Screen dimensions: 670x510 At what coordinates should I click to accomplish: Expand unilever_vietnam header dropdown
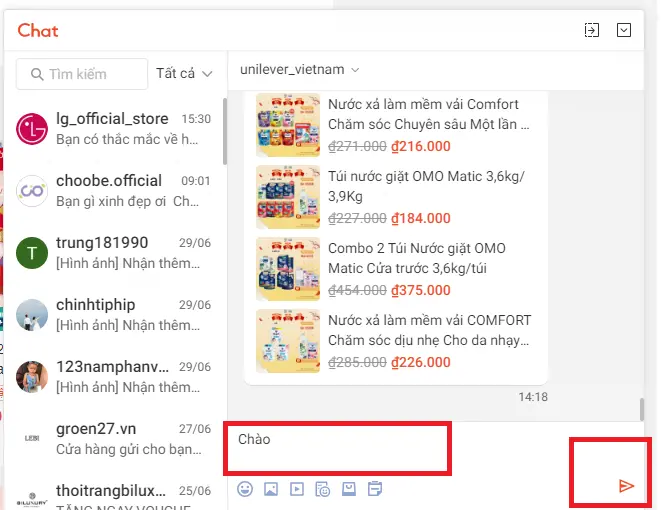coord(355,70)
